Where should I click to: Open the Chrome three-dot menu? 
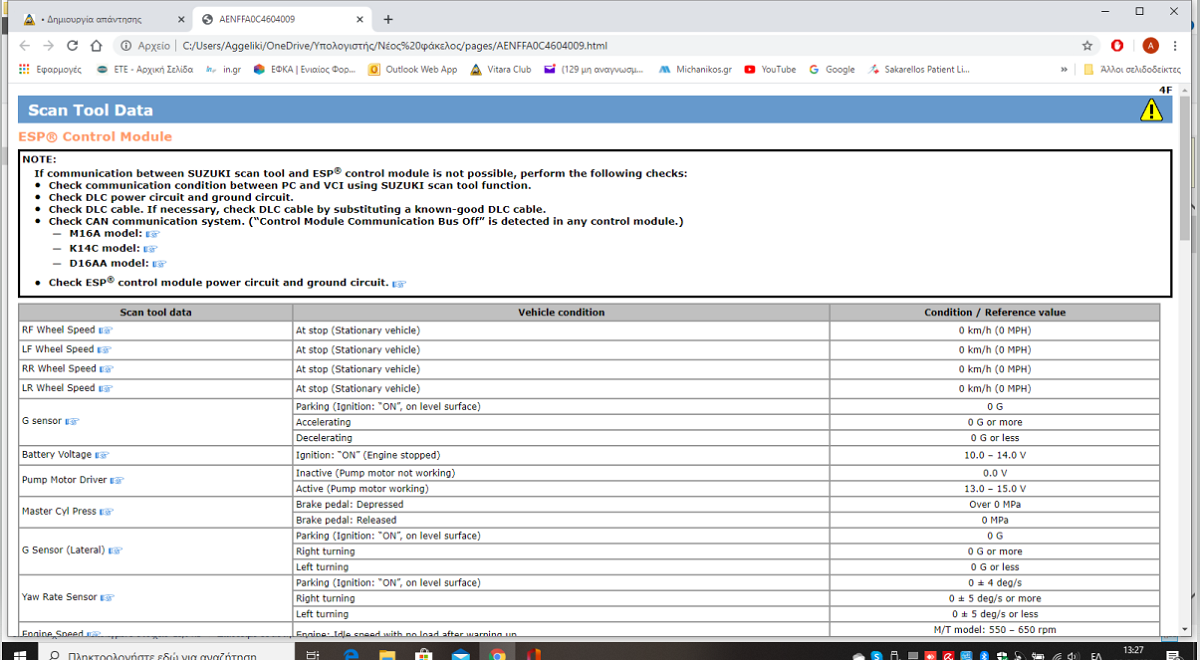pyautogui.click(x=1177, y=46)
